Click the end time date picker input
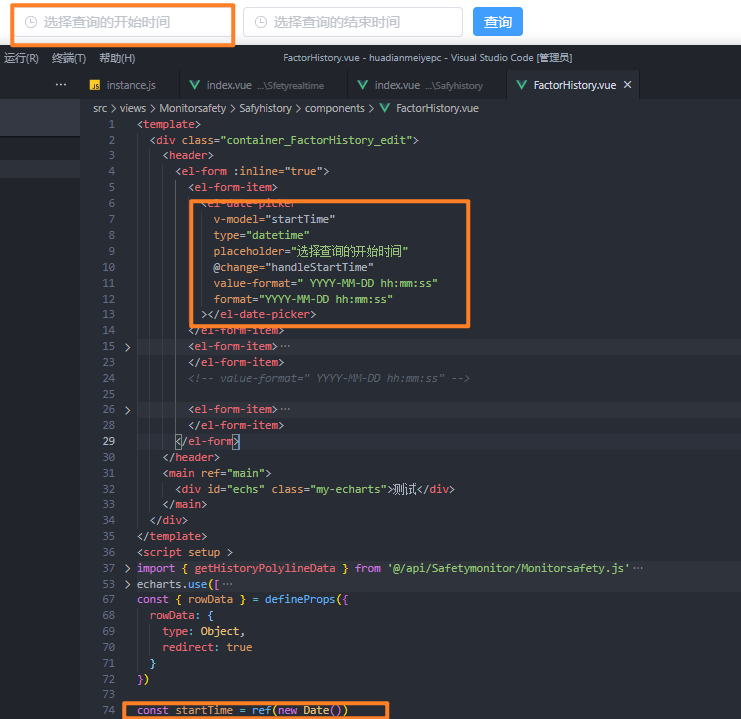741x719 pixels. point(353,22)
